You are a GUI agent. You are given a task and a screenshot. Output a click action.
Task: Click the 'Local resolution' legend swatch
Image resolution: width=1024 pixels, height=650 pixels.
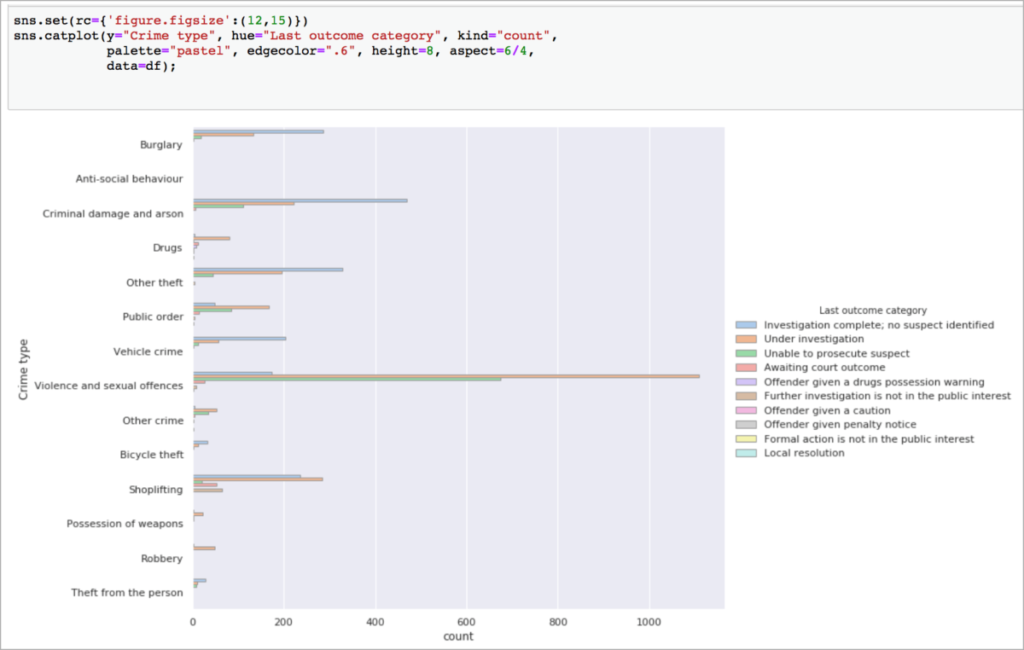coord(745,452)
